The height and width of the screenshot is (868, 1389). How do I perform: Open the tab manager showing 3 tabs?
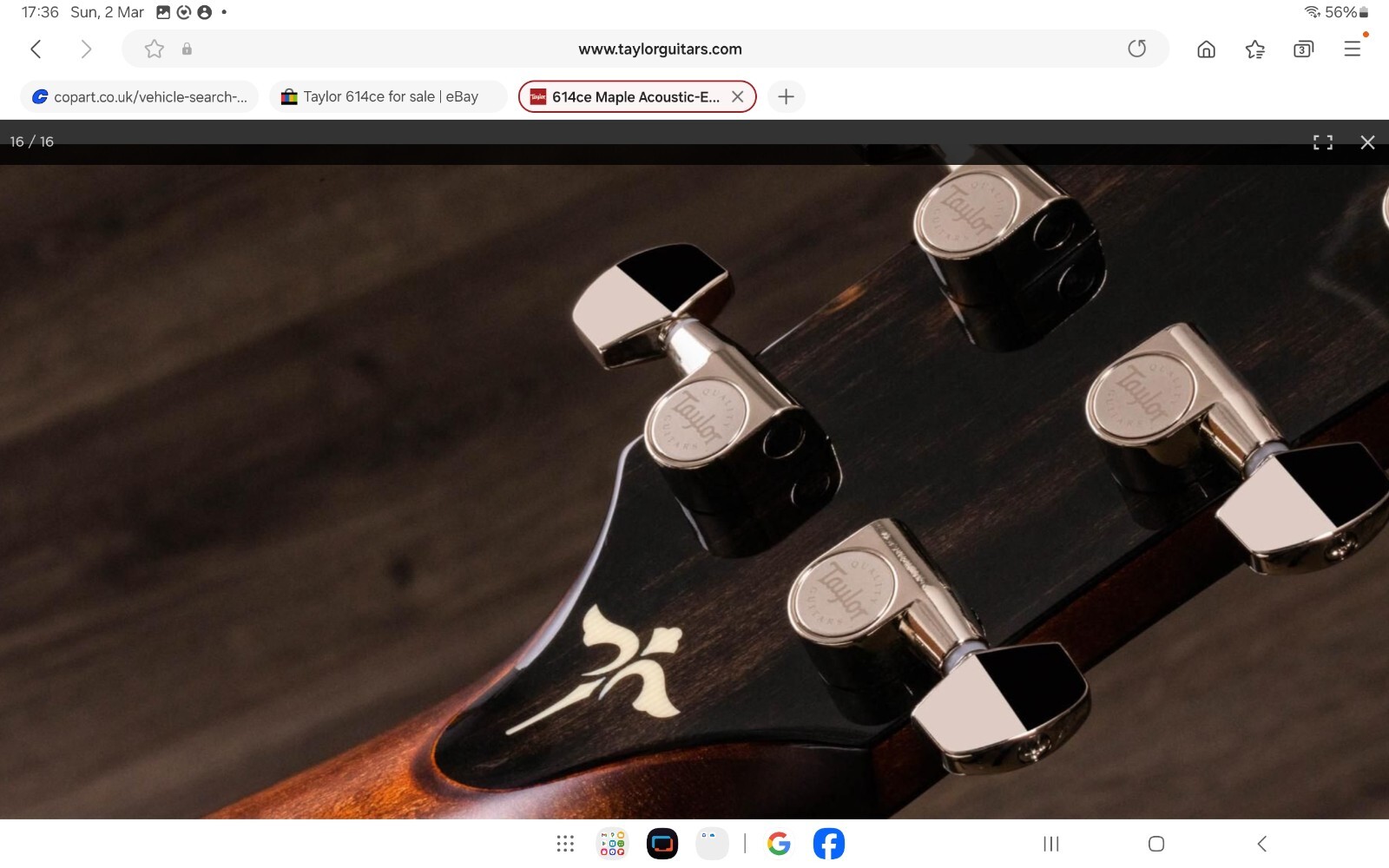1303,49
